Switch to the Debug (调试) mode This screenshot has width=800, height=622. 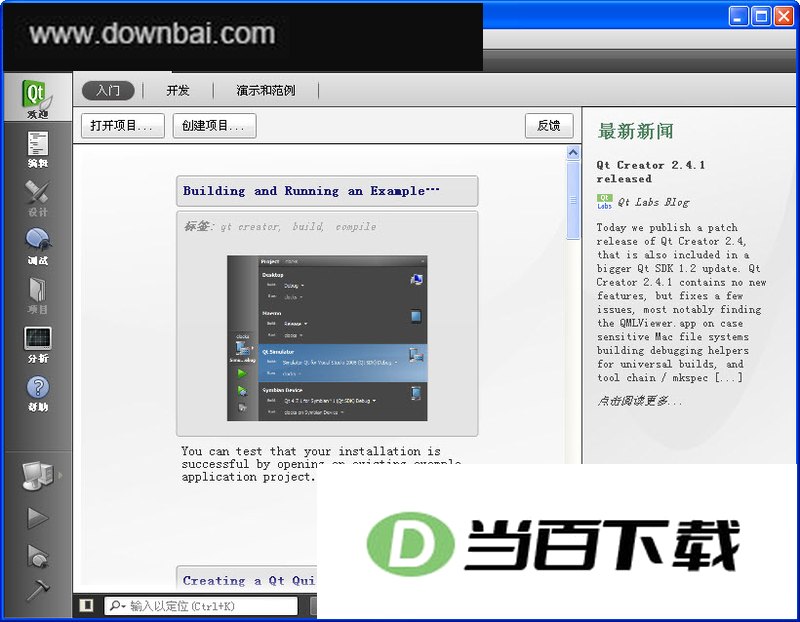pos(37,246)
